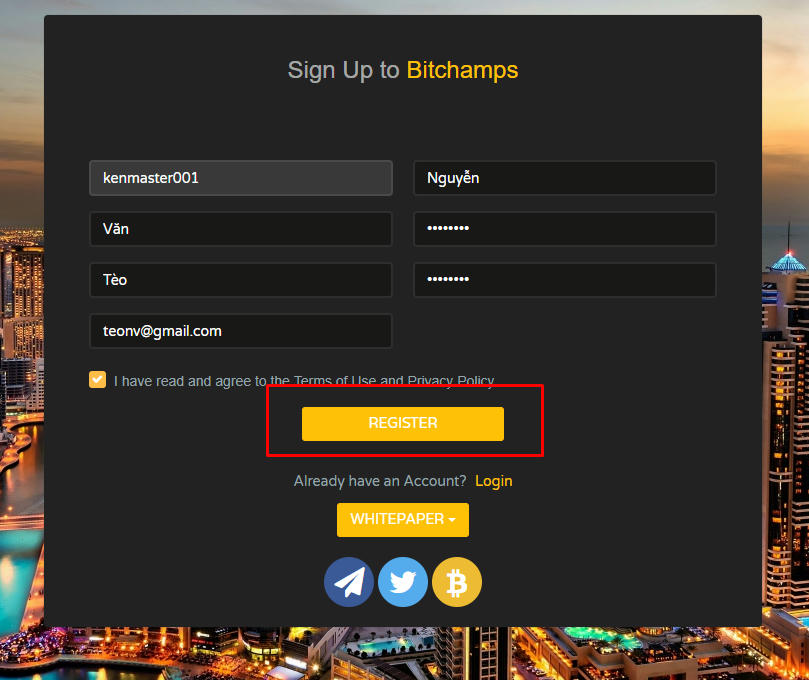The width and height of the screenshot is (809, 680).
Task: Submit the form with REGISTER button
Action: [x=403, y=424]
